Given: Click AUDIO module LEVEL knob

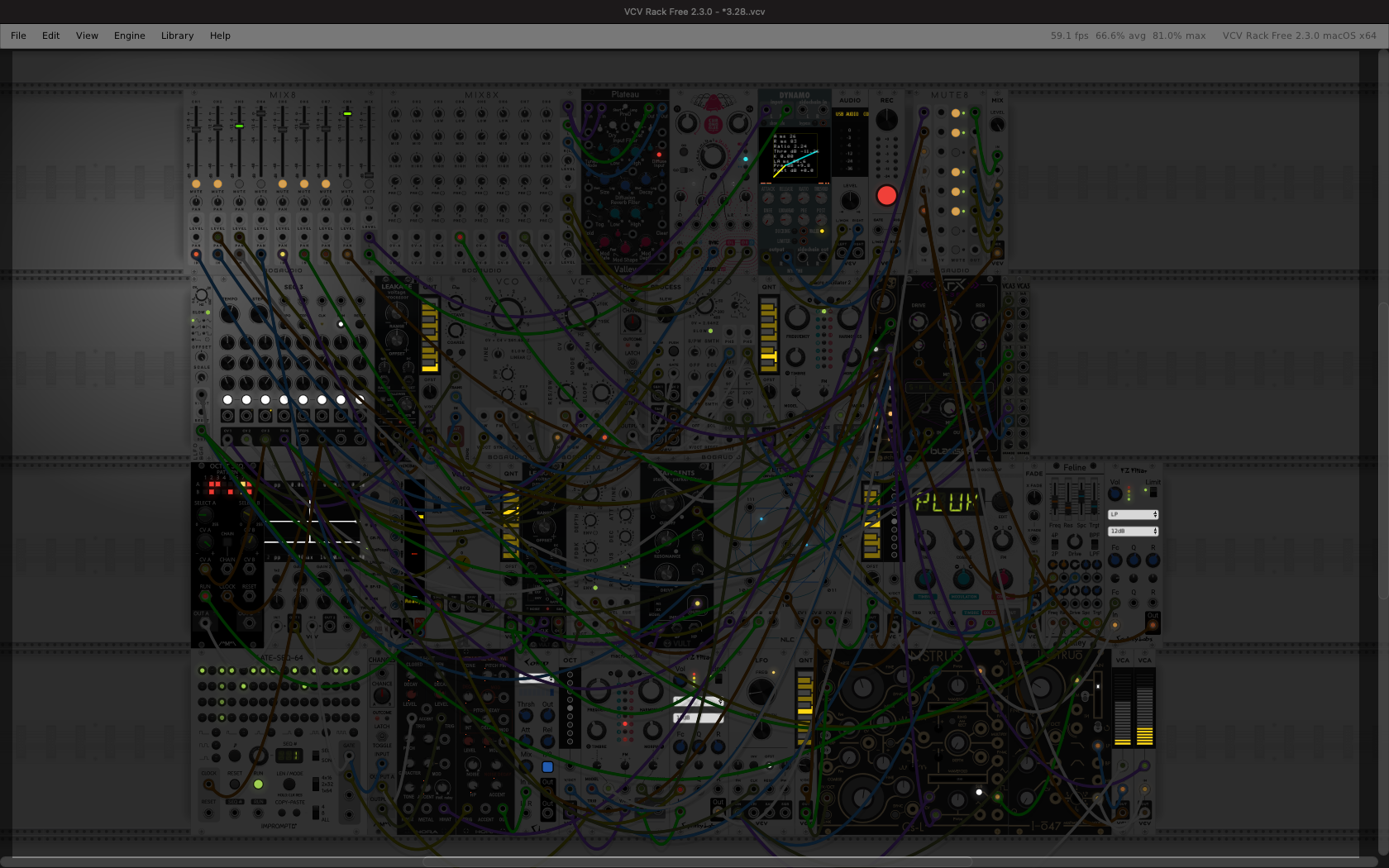Looking at the screenshot, I should click(x=850, y=201).
